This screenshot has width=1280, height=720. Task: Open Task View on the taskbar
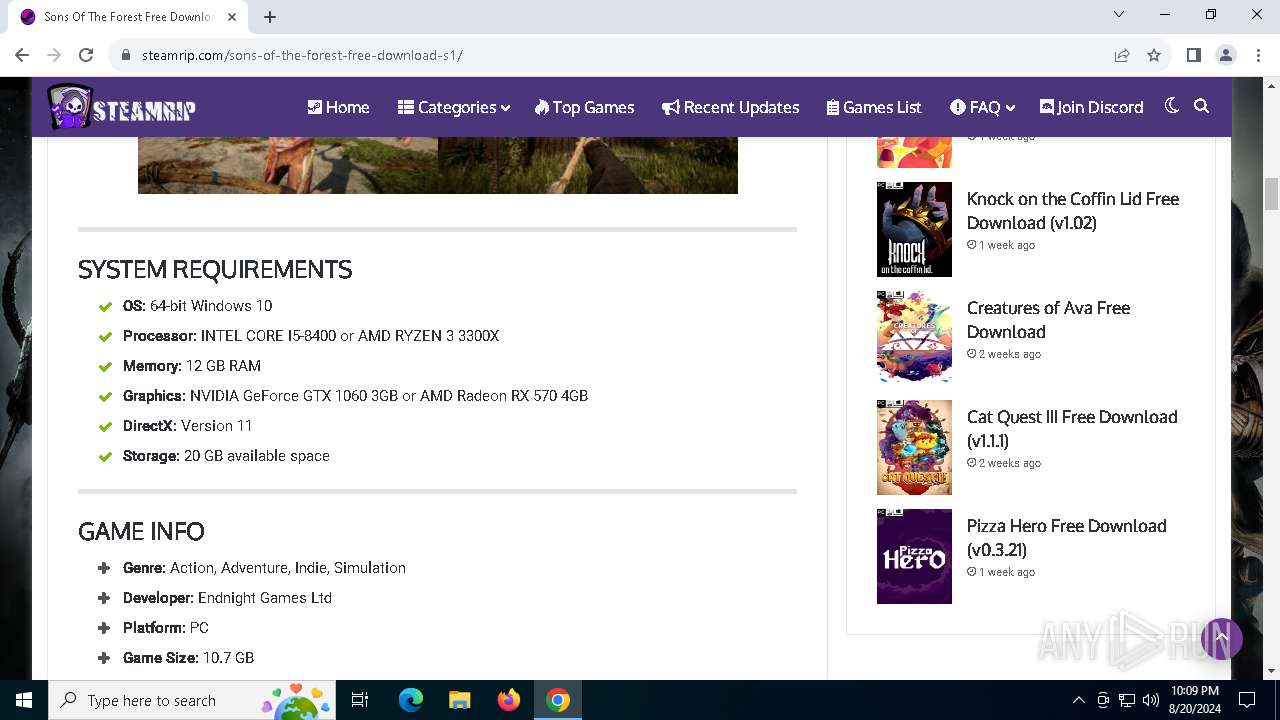(x=360, y=700)
